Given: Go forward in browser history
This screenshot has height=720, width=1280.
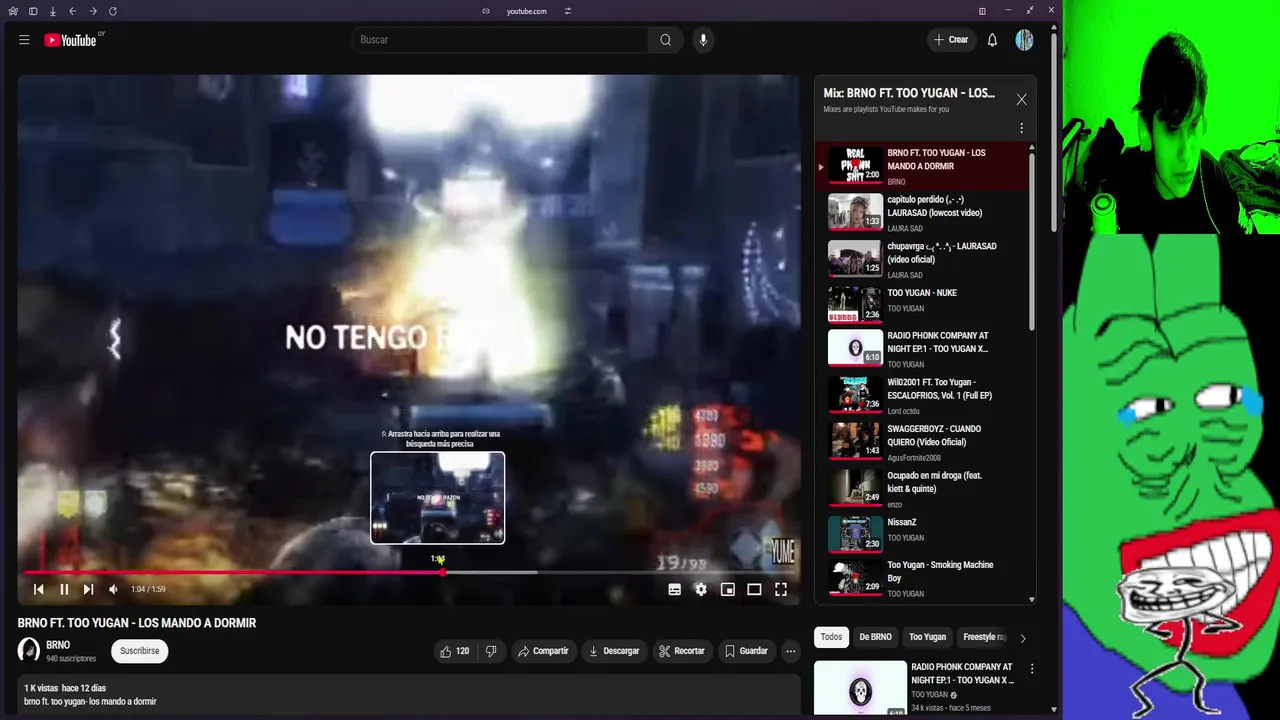Looking at the screenshot, I should [x=92, y=11].
